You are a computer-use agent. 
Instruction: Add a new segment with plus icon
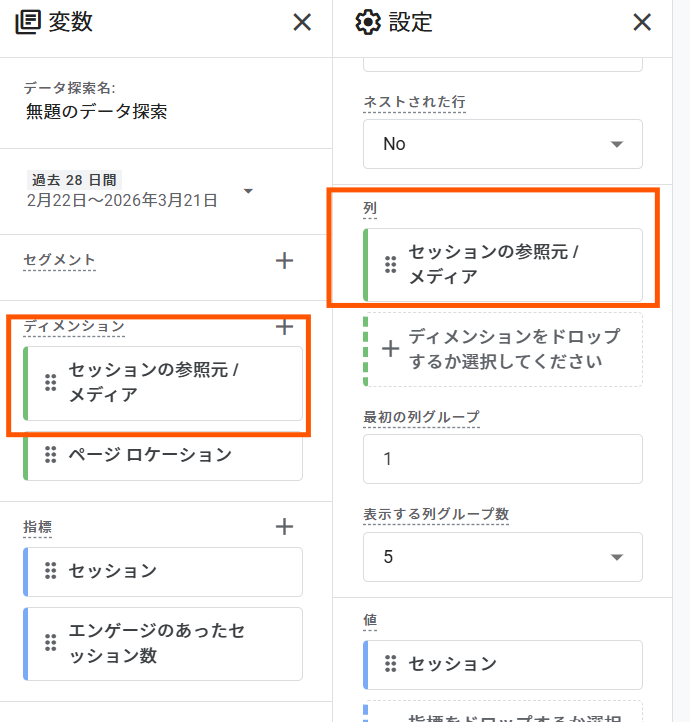click(x=285, y=261)
